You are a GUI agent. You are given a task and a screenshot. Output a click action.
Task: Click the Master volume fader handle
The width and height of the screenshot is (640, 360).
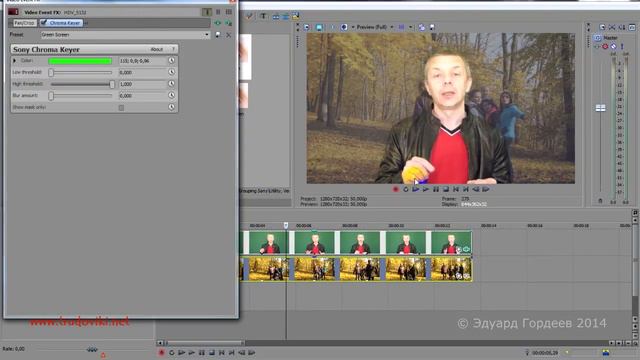click(x=600, y=108)
